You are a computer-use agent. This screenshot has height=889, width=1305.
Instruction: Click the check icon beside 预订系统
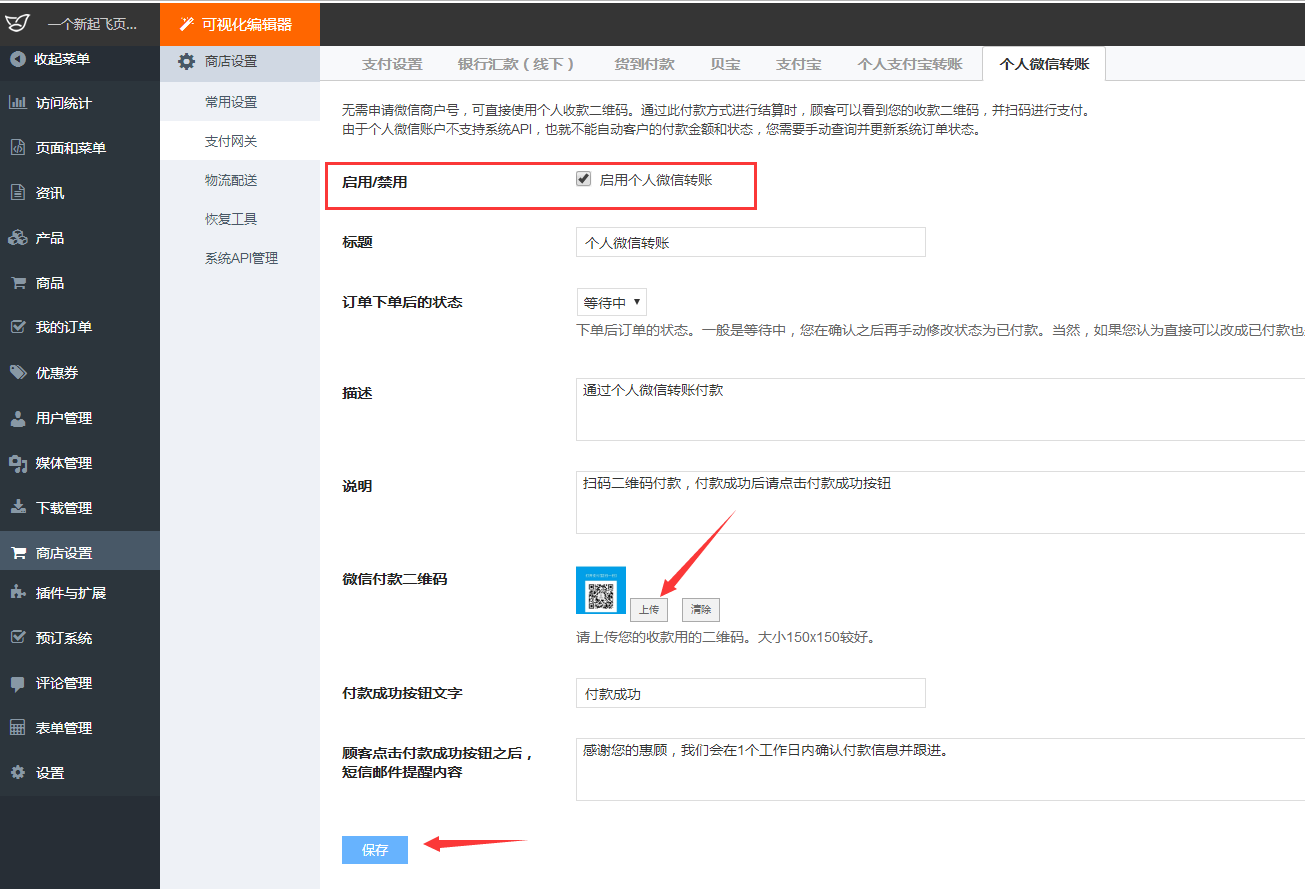(17, 637)
